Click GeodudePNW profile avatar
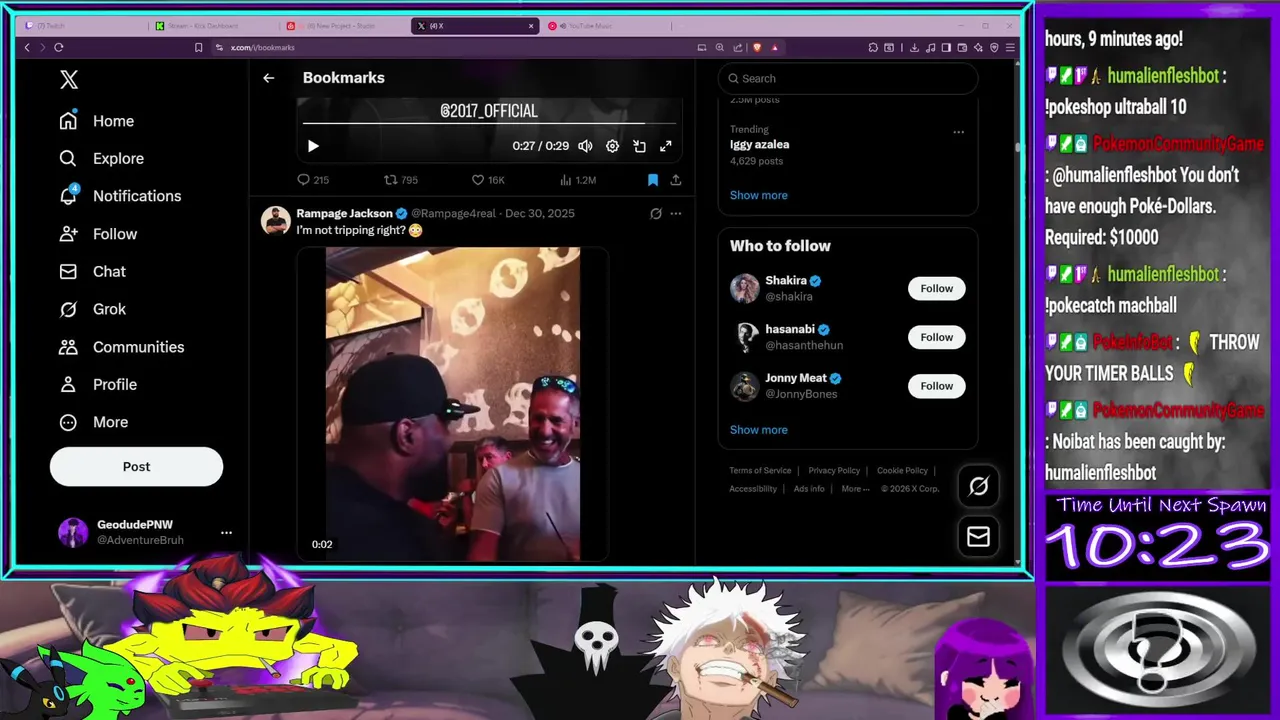Image resolution: width=1280 pixels, height=720 pixels. pyautogui.click(x=73, y=533)
